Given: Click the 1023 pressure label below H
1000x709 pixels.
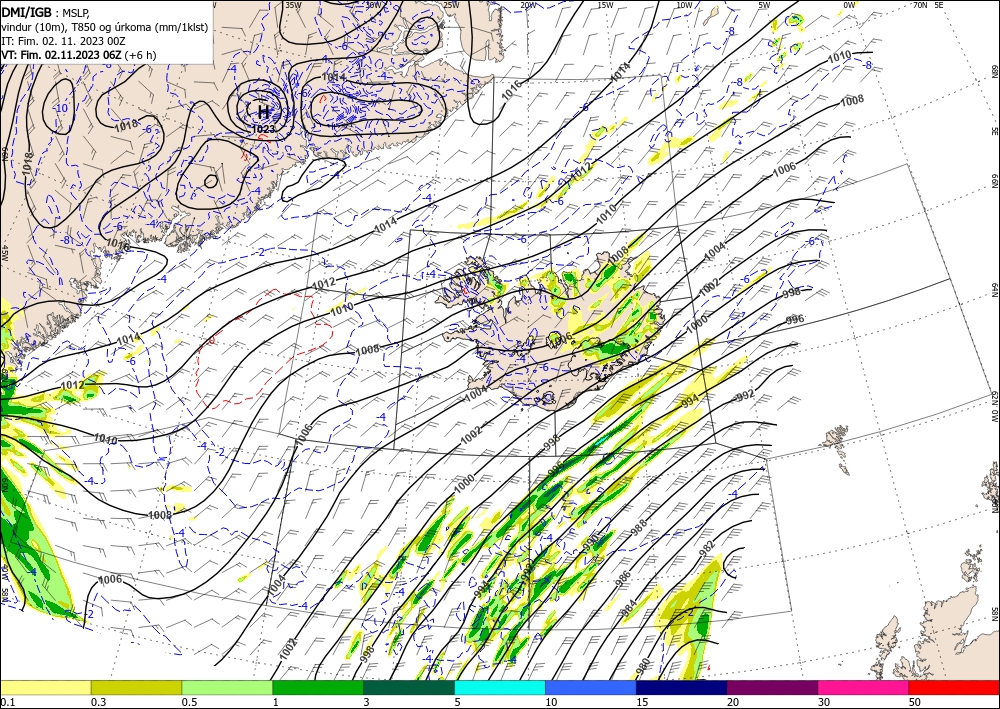Looking at the screenshot, I should [x=263, y=129].
